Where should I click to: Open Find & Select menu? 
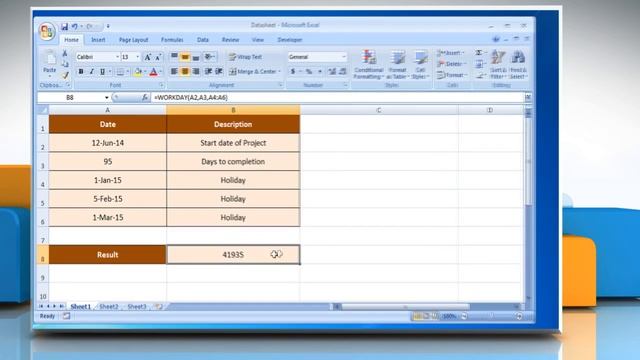pyautogui.click(x=518, y=64)
